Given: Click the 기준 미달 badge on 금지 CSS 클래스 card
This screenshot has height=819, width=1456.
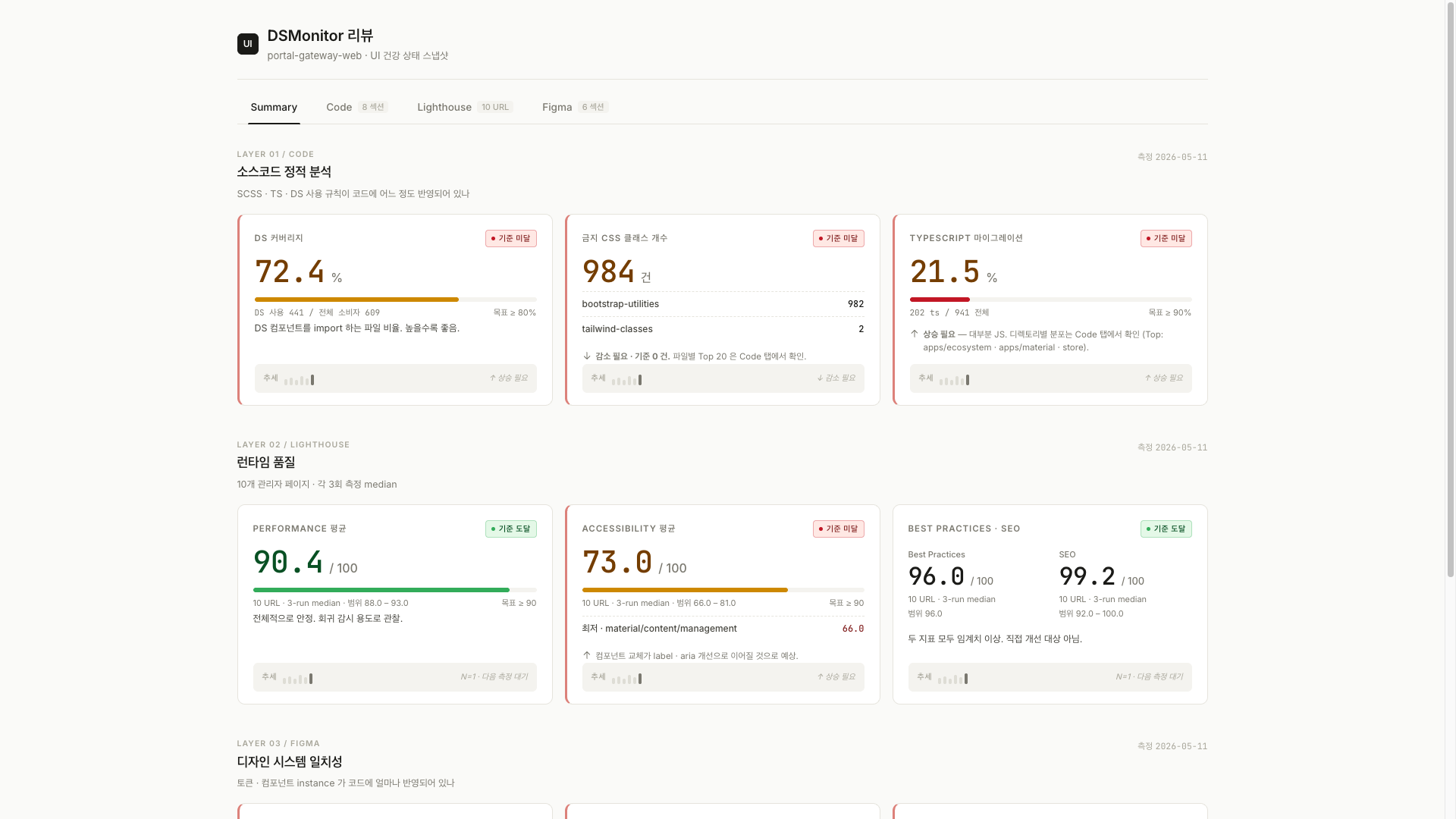Looking at the screenshot, I should [x=839, y=238].
